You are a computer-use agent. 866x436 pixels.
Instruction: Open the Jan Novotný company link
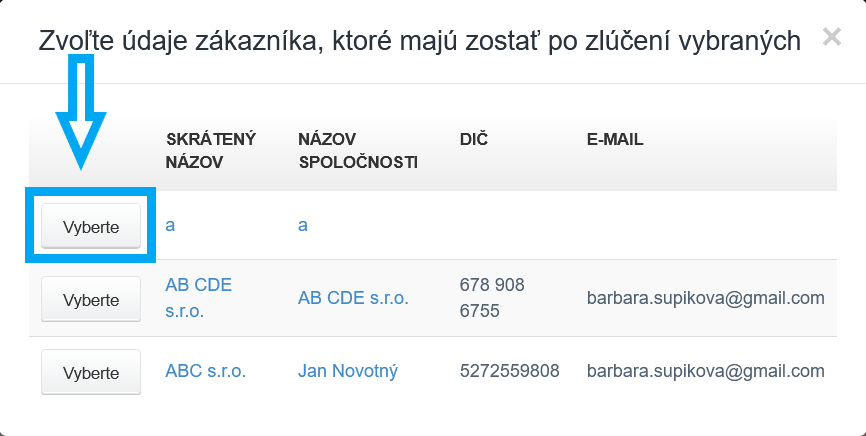click(347, 371)
